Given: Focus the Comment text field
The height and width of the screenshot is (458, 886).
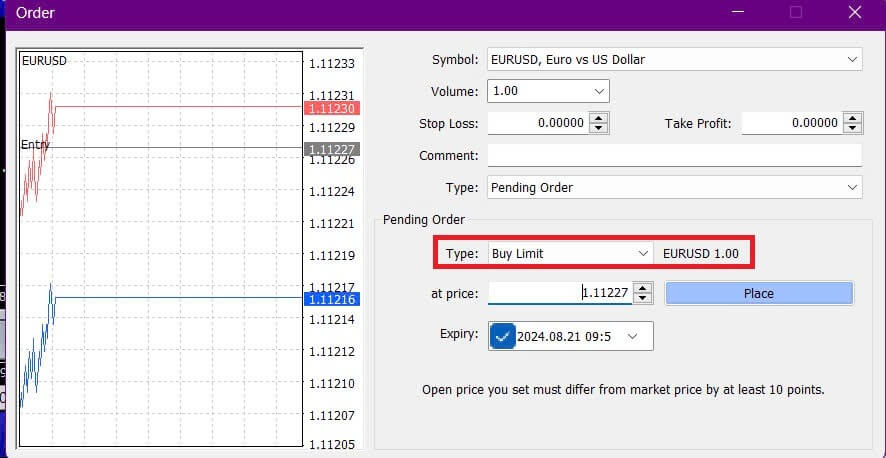Looking at the screenshot, I should tap(674, 155).
